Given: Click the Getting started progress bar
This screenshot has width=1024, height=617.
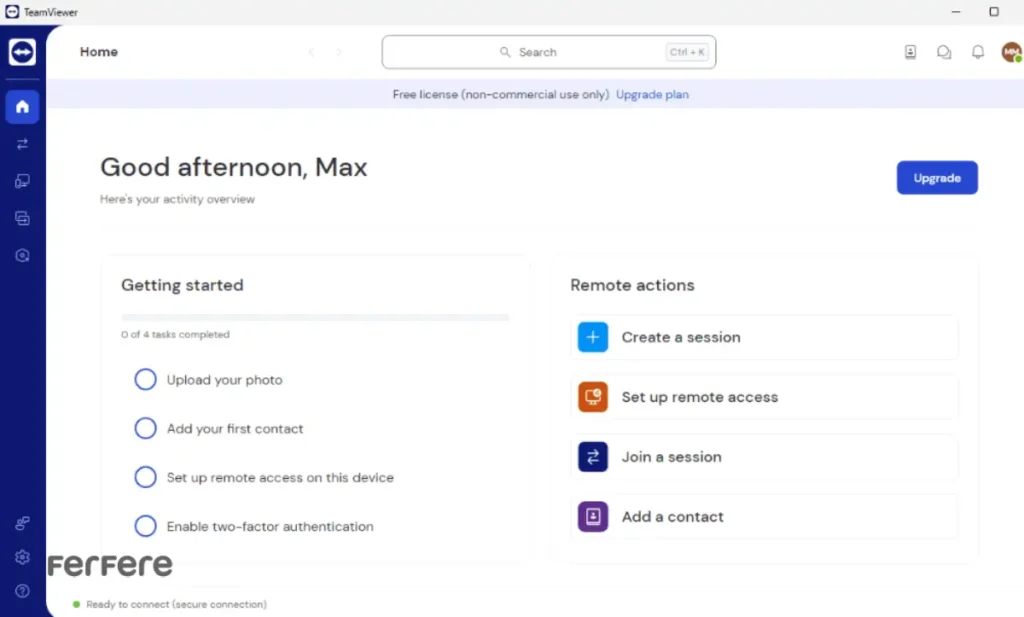Looking at the screenshot, I should tap(315, 318).
